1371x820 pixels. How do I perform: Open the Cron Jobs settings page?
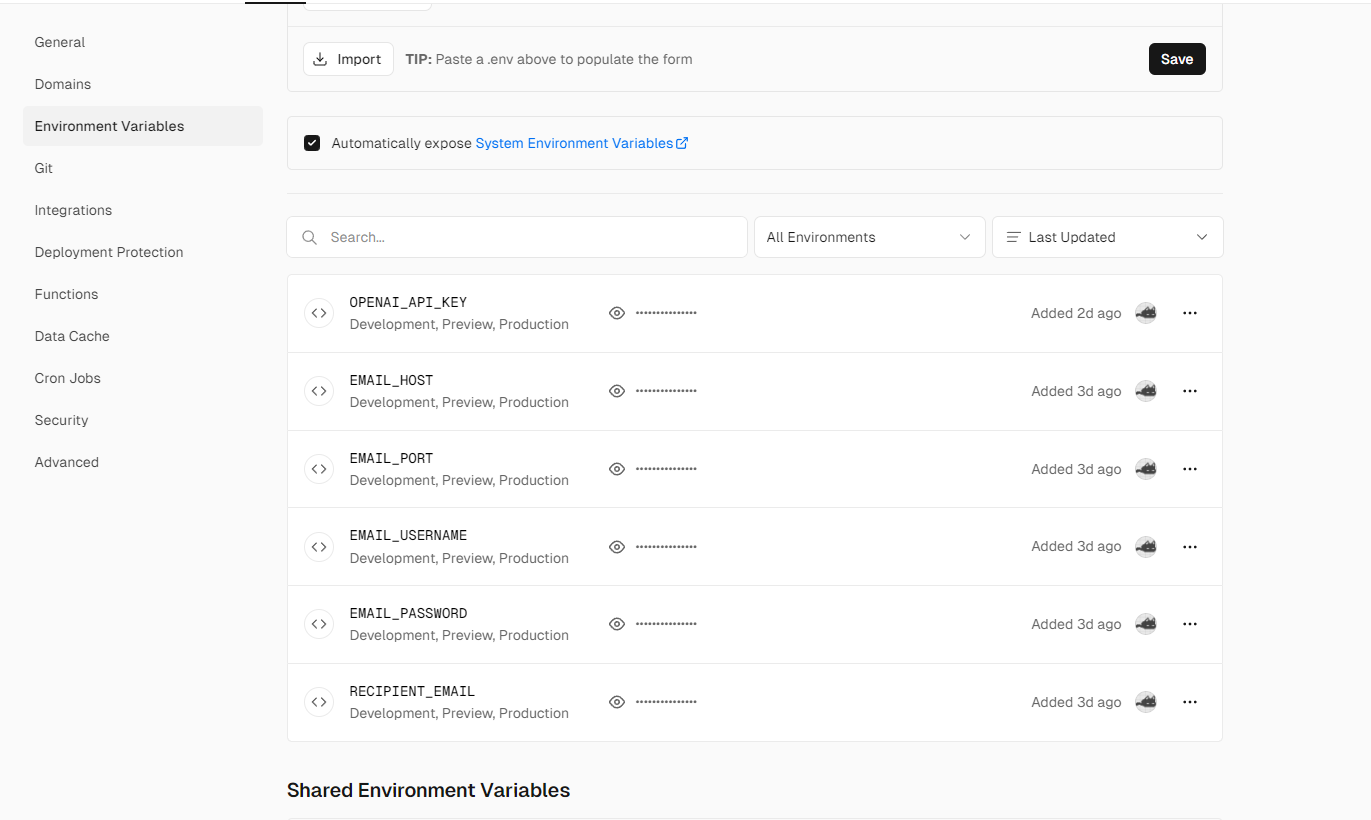pyautogui.click(x=68, y=378)
